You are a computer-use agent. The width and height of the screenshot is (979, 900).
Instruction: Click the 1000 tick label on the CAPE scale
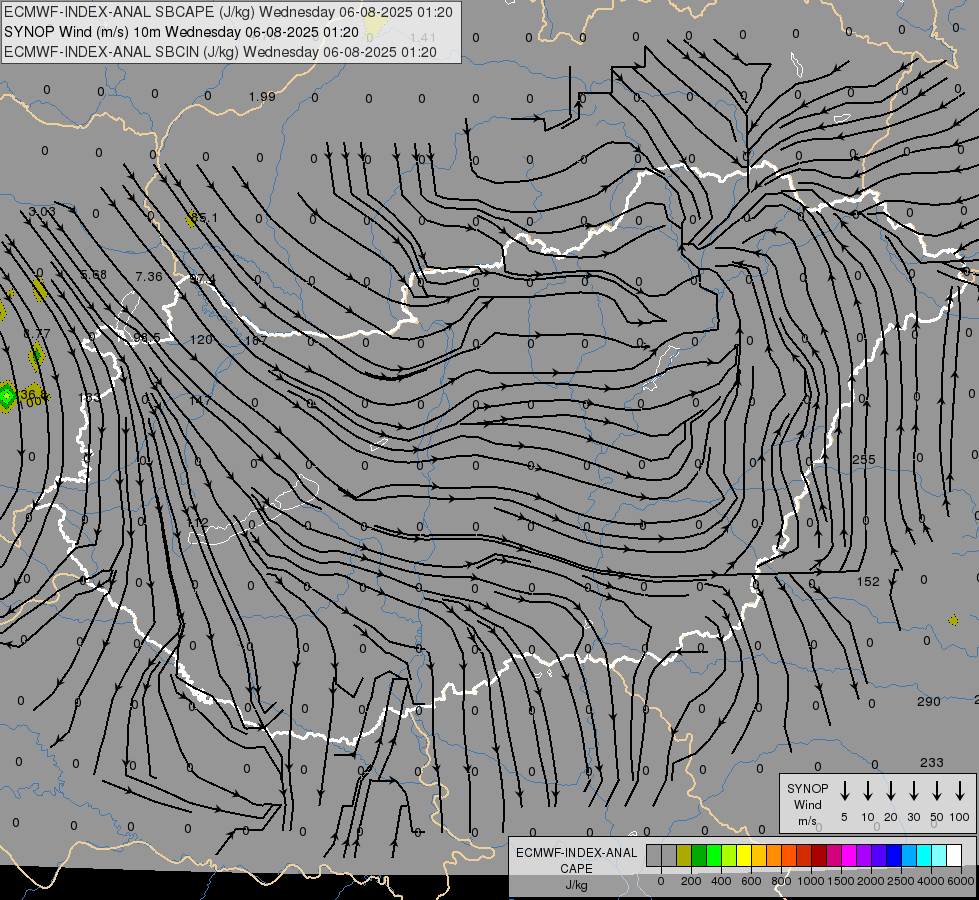[x=810, y=881]
